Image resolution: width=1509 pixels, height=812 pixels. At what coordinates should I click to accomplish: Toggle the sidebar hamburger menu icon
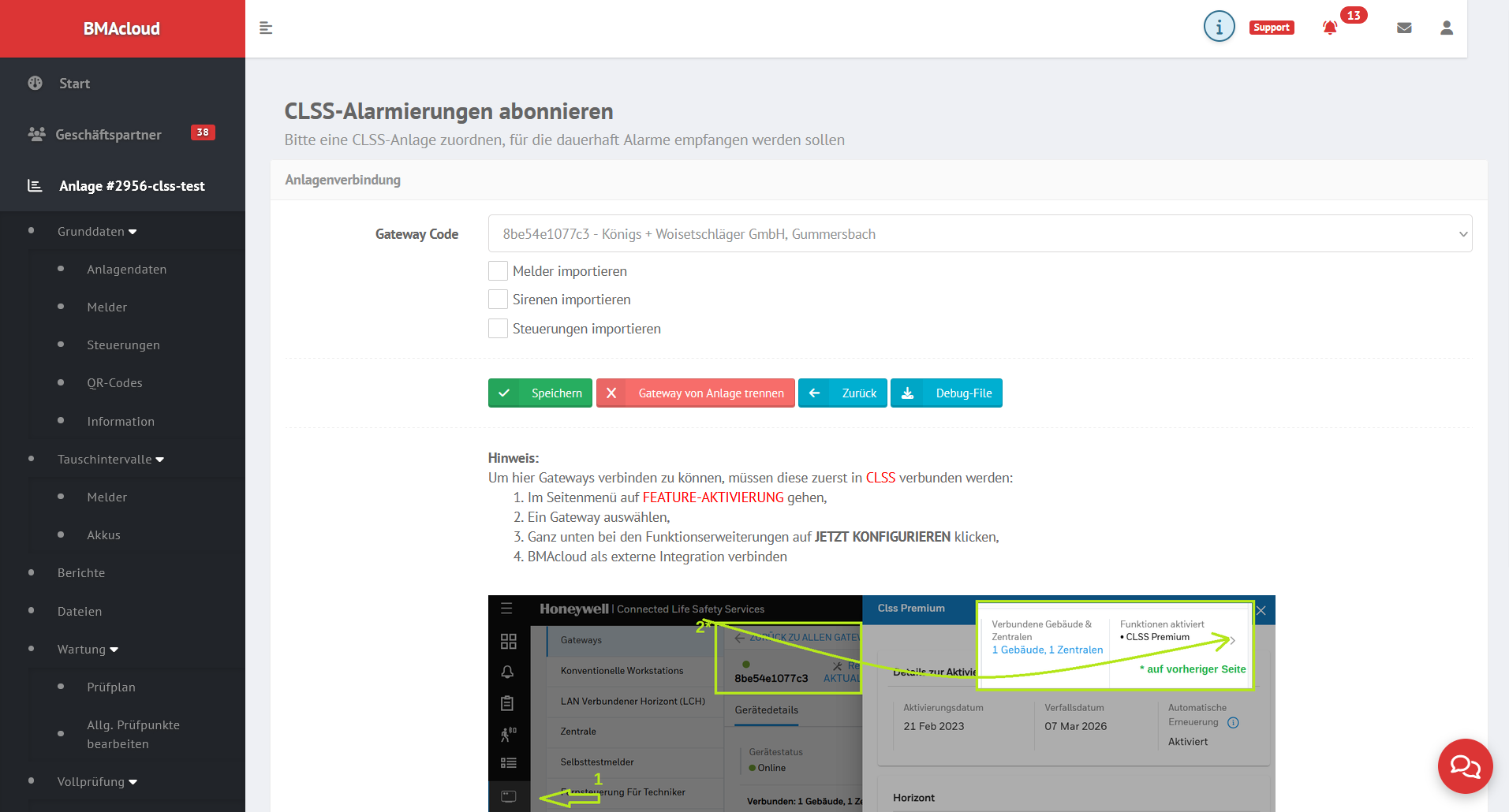pyautogui.click(x=266, y=28)
